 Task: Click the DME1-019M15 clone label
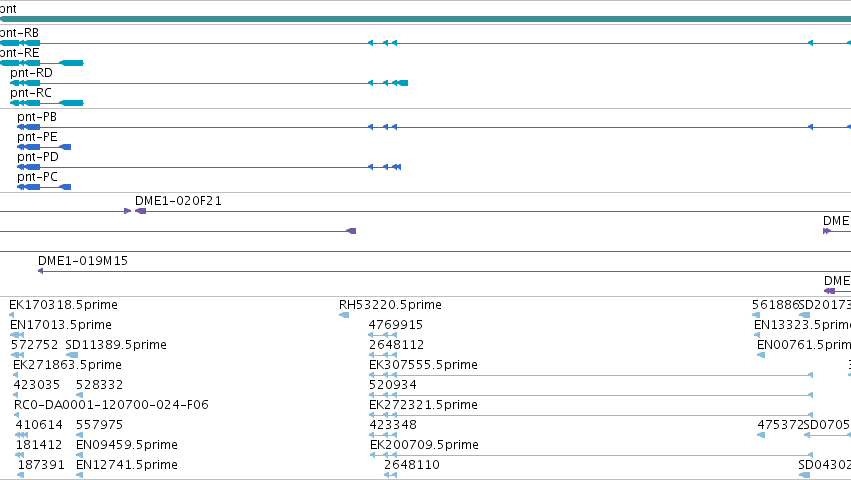[83, 261]
